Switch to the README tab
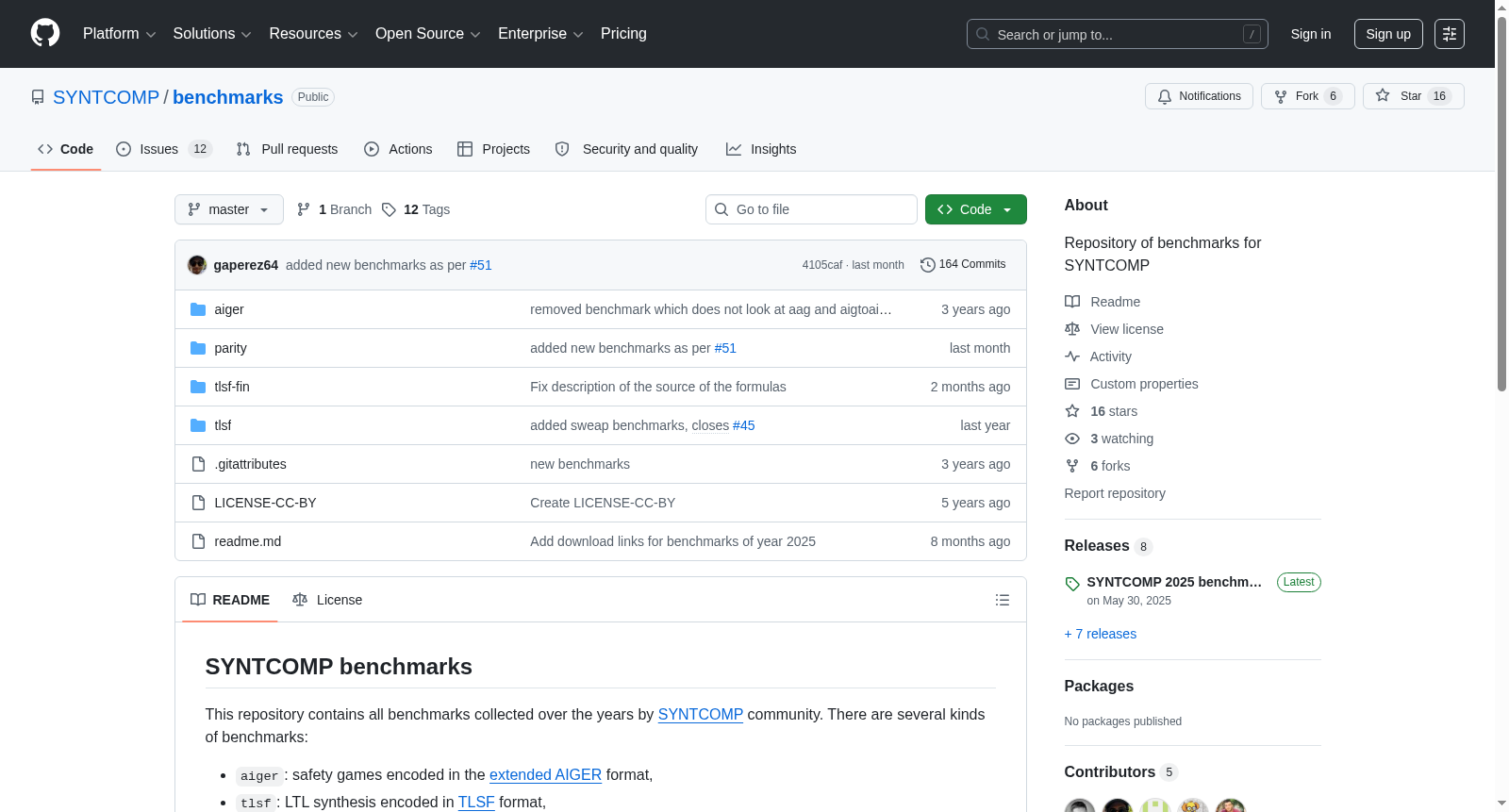 pyautogui.click(x=230, y=600)
